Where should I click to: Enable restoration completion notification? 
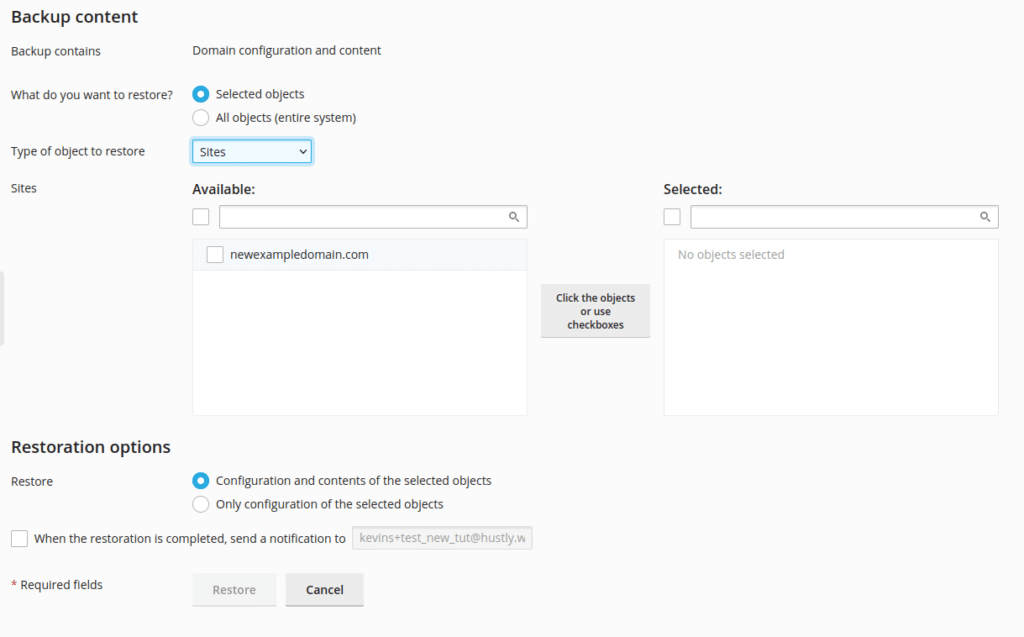click(19, 538)
